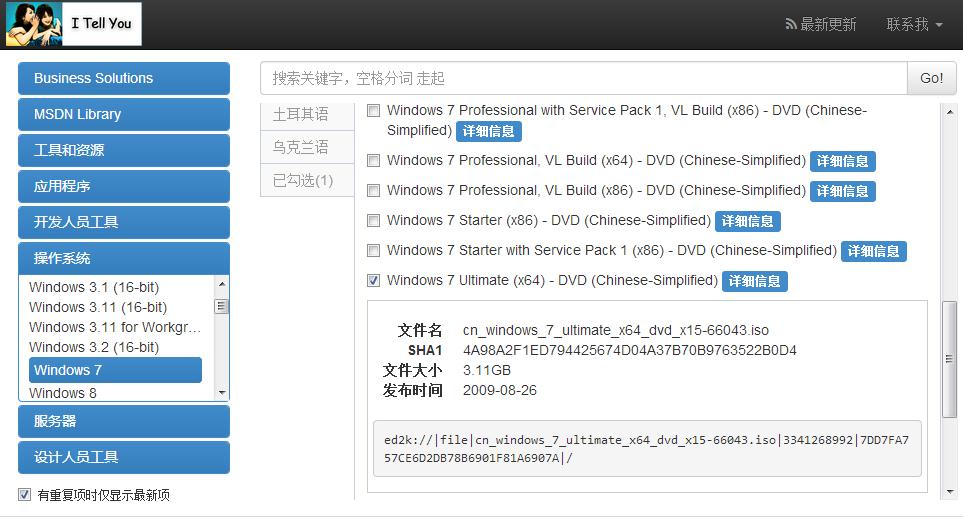Expand the 设计人员工具 section
The image size is (963, 517).
pos(124,457)
